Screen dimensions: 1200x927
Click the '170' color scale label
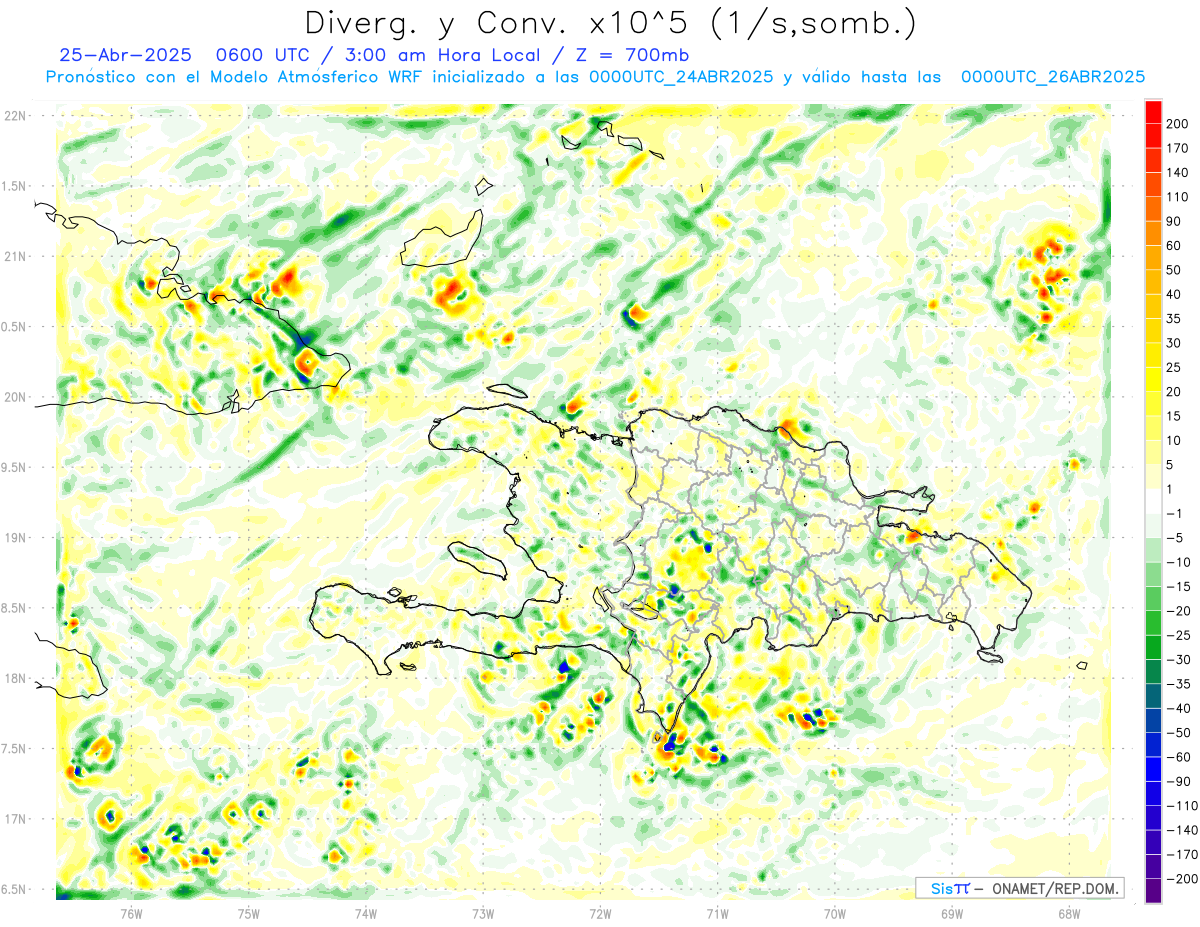pyautogui.click(x=1179, y=148)
